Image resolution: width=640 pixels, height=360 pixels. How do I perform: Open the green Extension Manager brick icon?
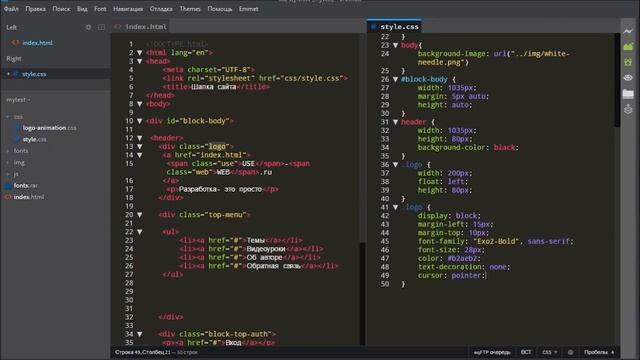click(628, 47)
